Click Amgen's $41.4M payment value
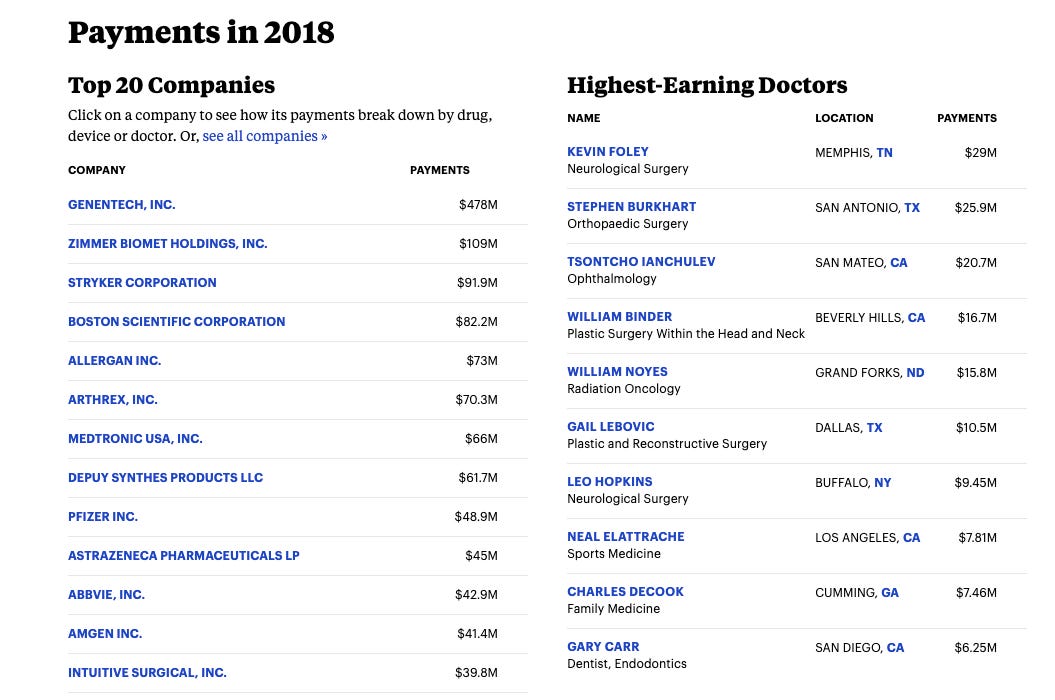The width and height of the screenshot is (1055, 700). (477, 634)
